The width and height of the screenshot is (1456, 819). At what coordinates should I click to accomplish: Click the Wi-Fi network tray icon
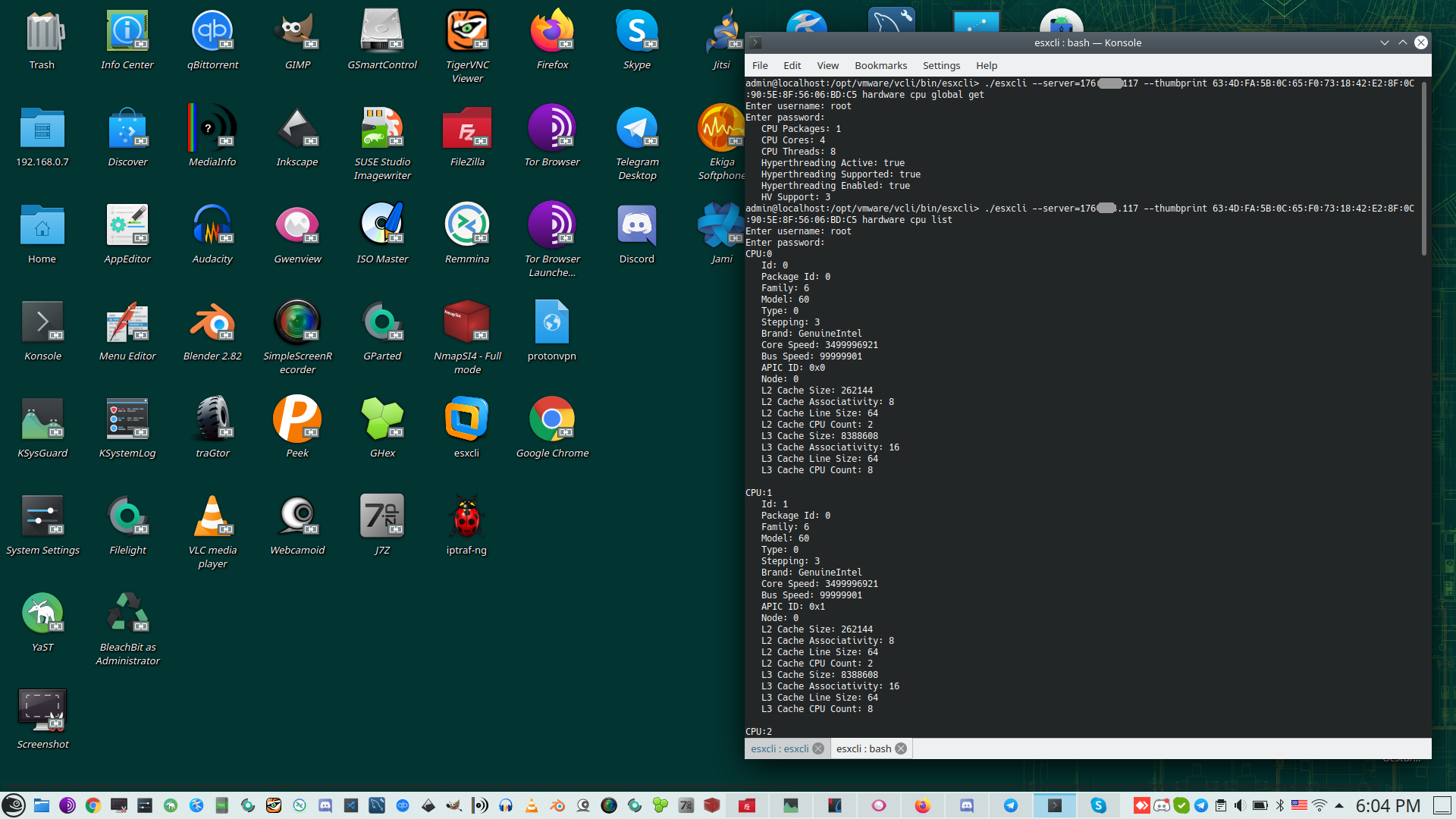pos(1319,805)
